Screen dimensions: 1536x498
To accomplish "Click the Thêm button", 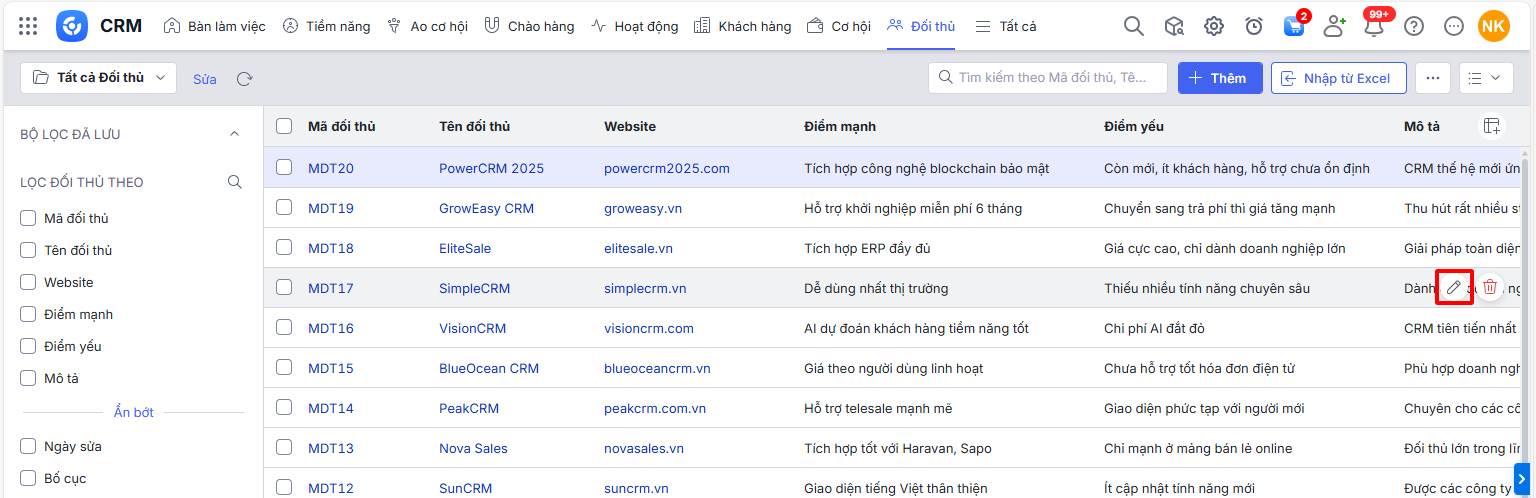I will pos(1219,78).
